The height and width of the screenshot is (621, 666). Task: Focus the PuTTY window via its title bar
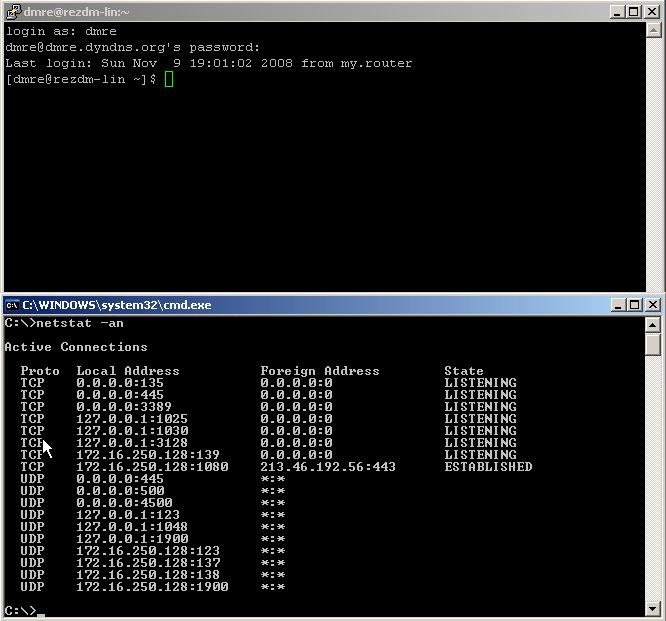pos(300,12)
